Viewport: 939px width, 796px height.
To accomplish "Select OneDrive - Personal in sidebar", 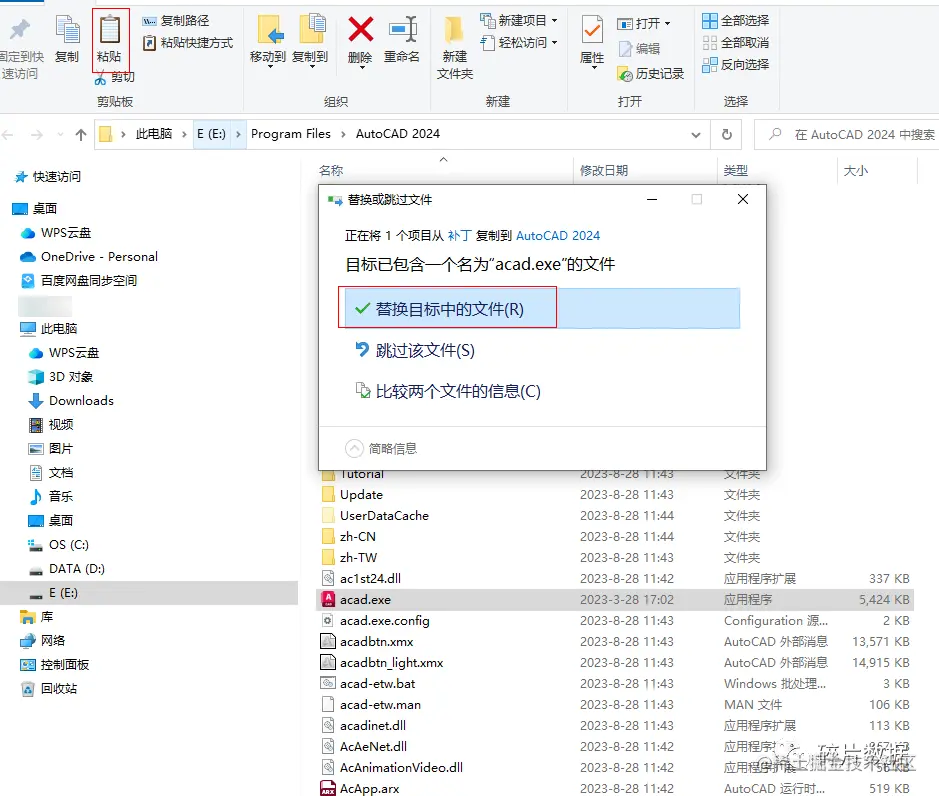I will [x=89, y=256].
